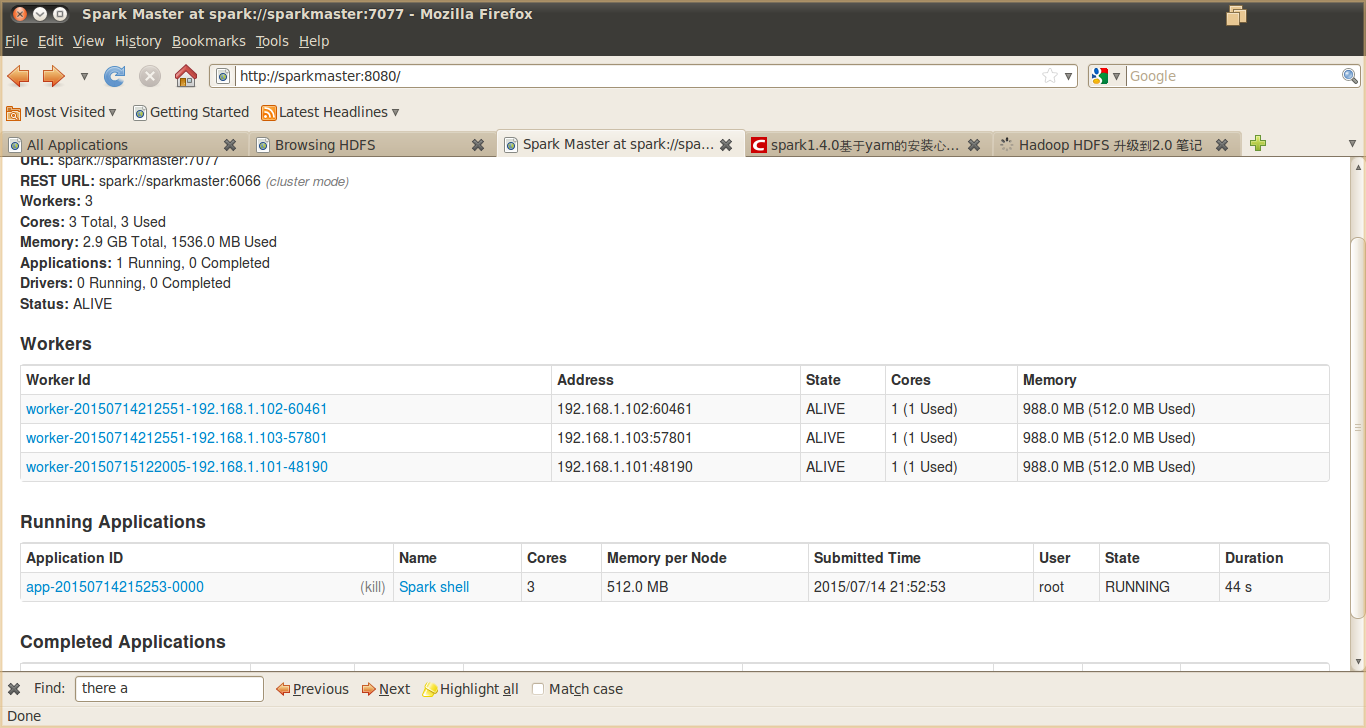This screenshot has height=728, width=1366.
Task: Open worker 192.168.1.102-60461 link
Action: point(177,409)
